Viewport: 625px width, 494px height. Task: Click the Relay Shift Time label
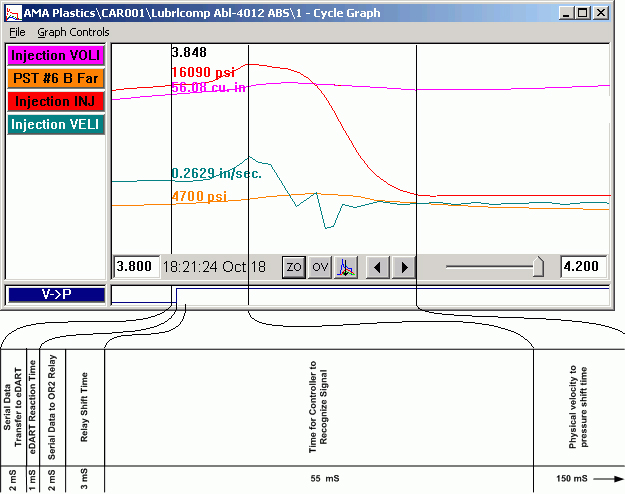[x=84, y=407]
